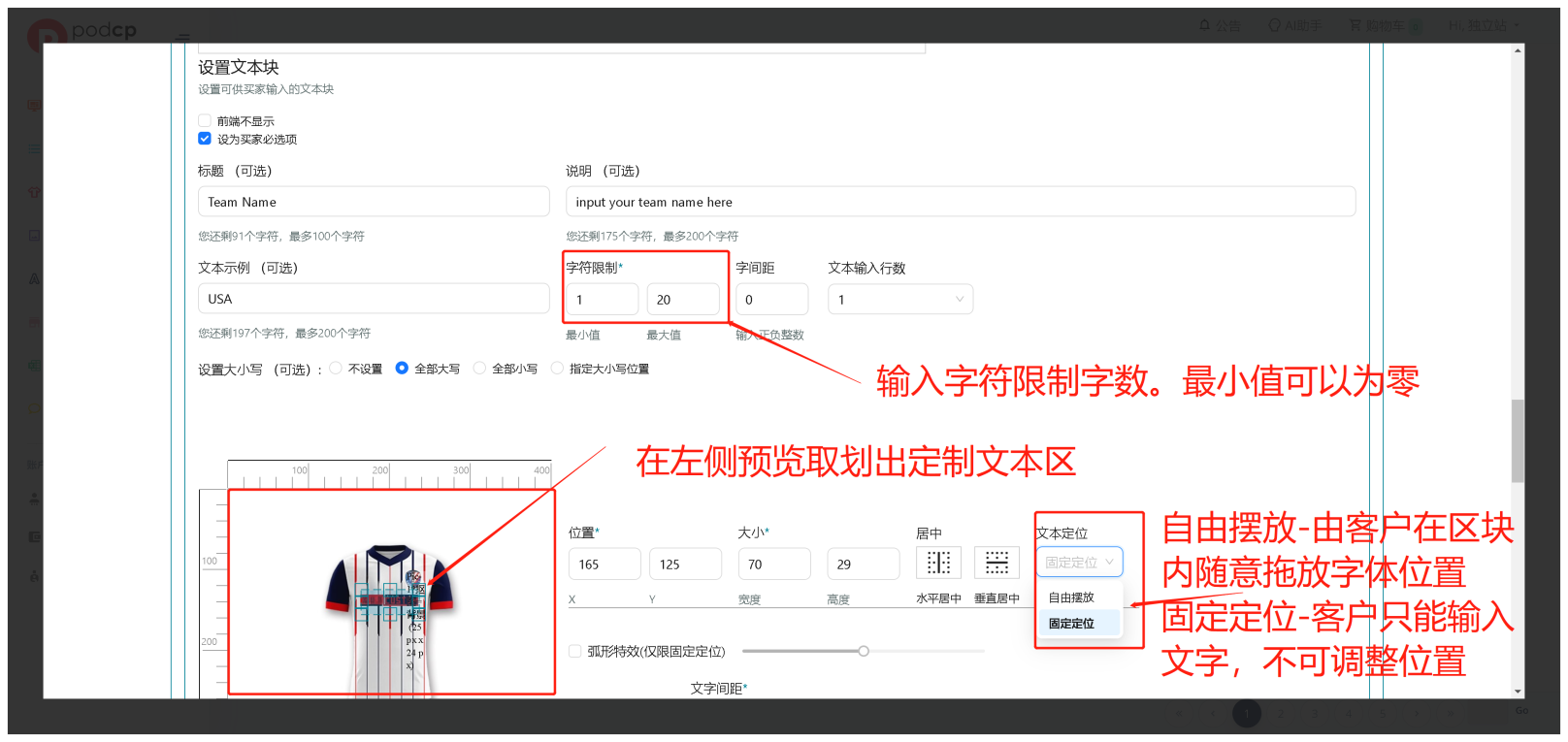
Task: Uncheck the 设为买家必选项 checkbox
Action: (x=205, y=139)
